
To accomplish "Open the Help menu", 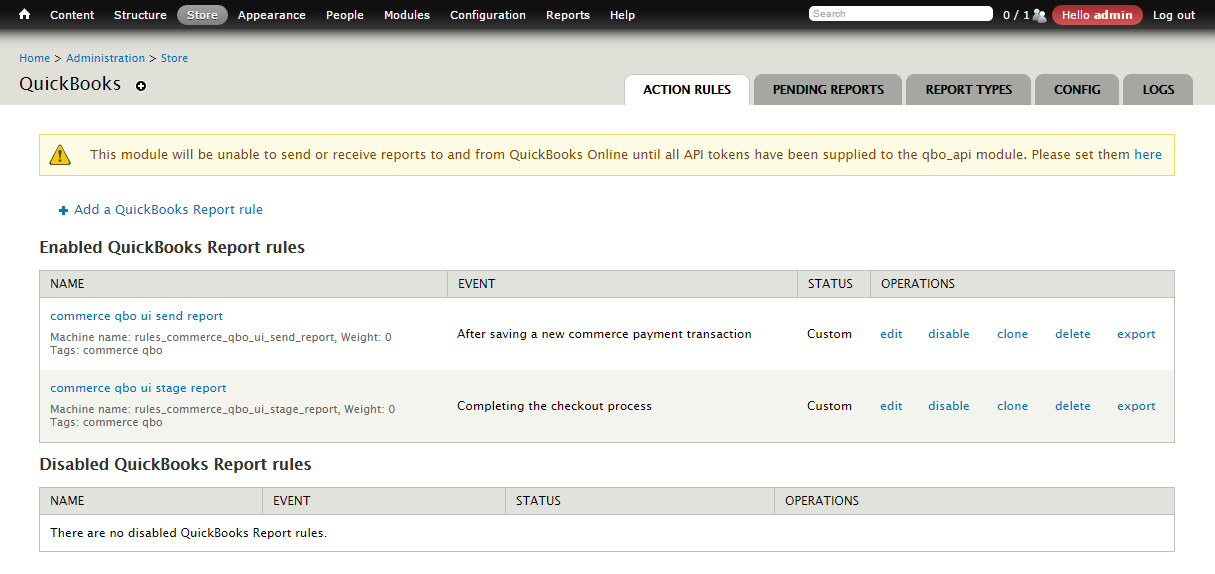I will point(622,15).
